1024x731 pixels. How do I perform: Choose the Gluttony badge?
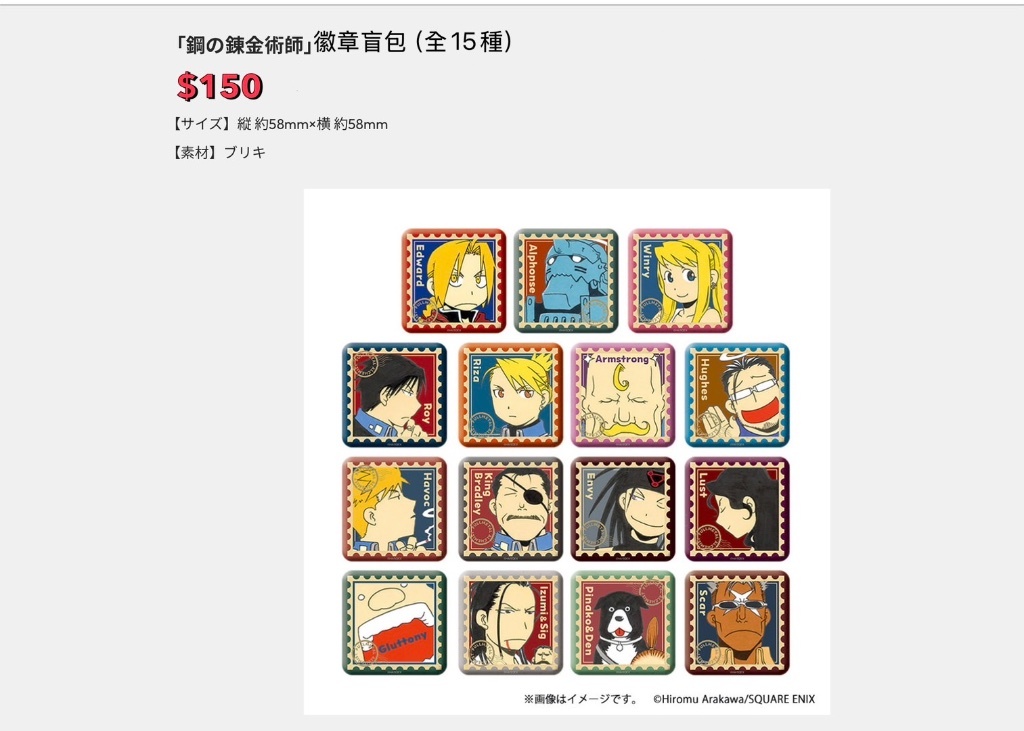point(394,623)
